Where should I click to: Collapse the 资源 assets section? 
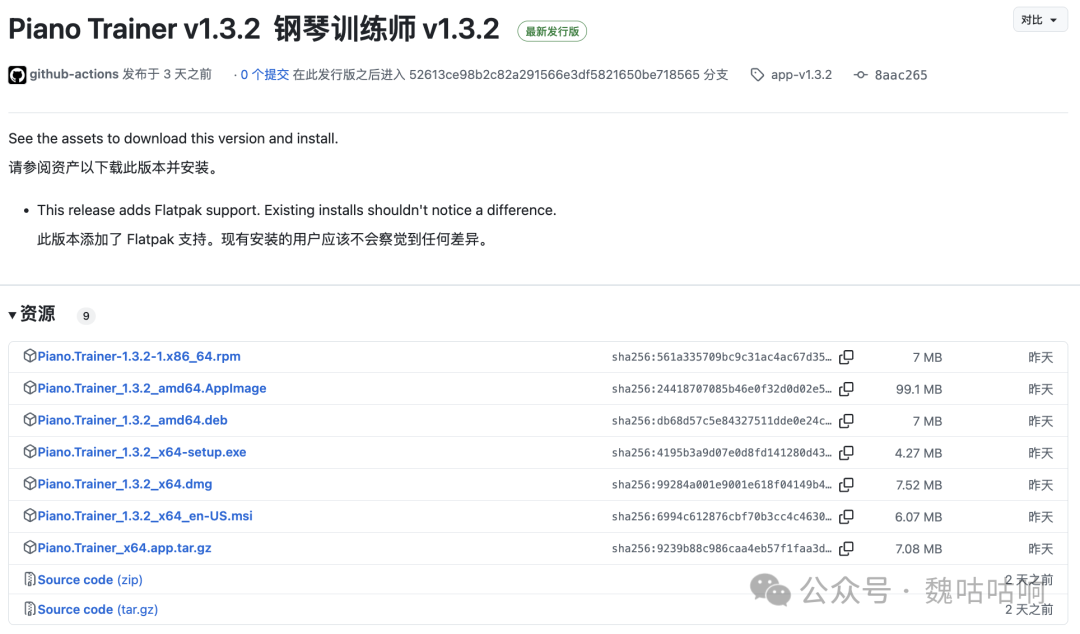tap(32, 314)
